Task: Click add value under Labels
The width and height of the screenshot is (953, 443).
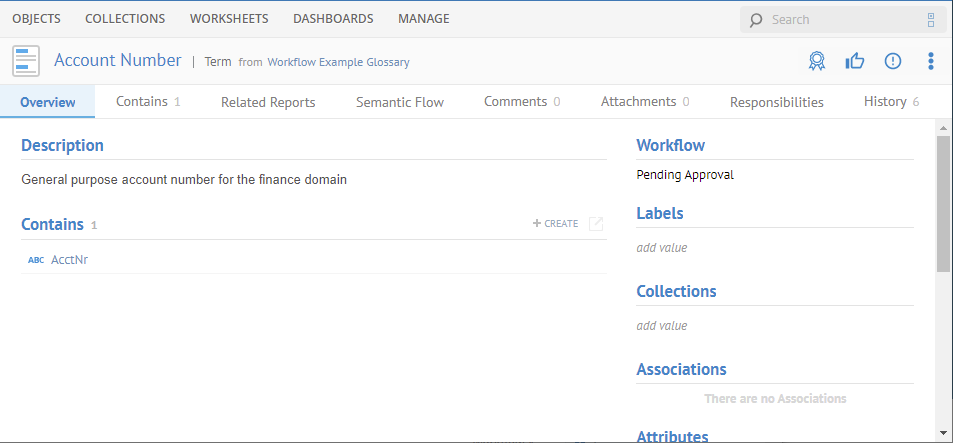Action: (662, 248)
